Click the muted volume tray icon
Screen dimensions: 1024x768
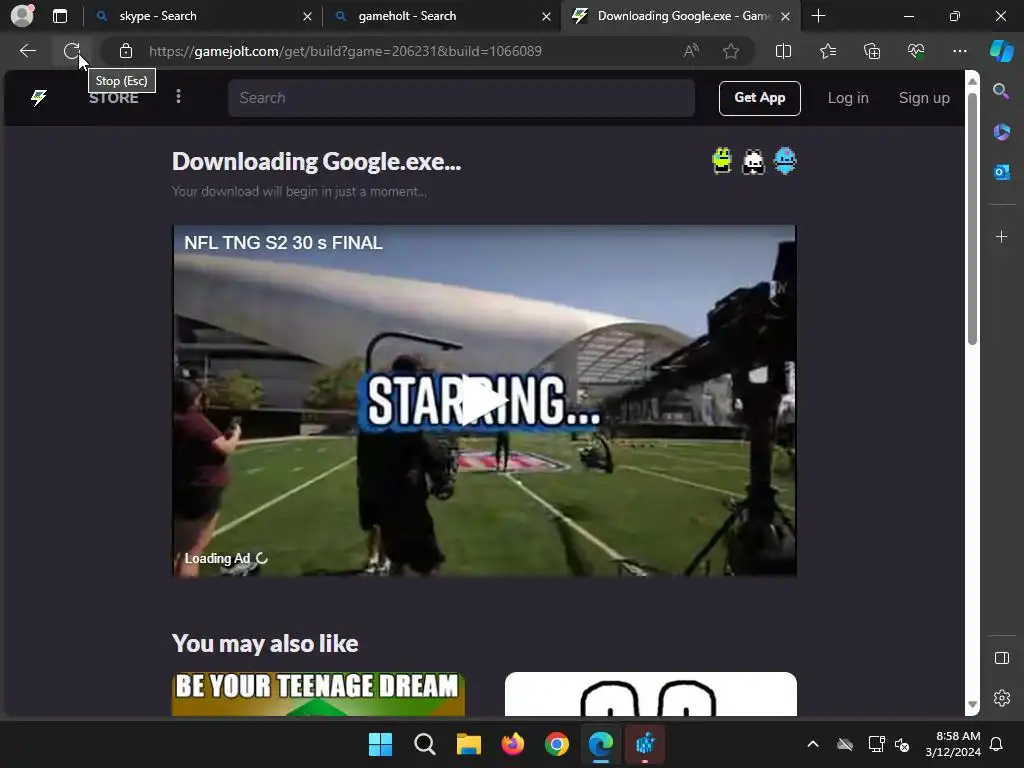902,744
